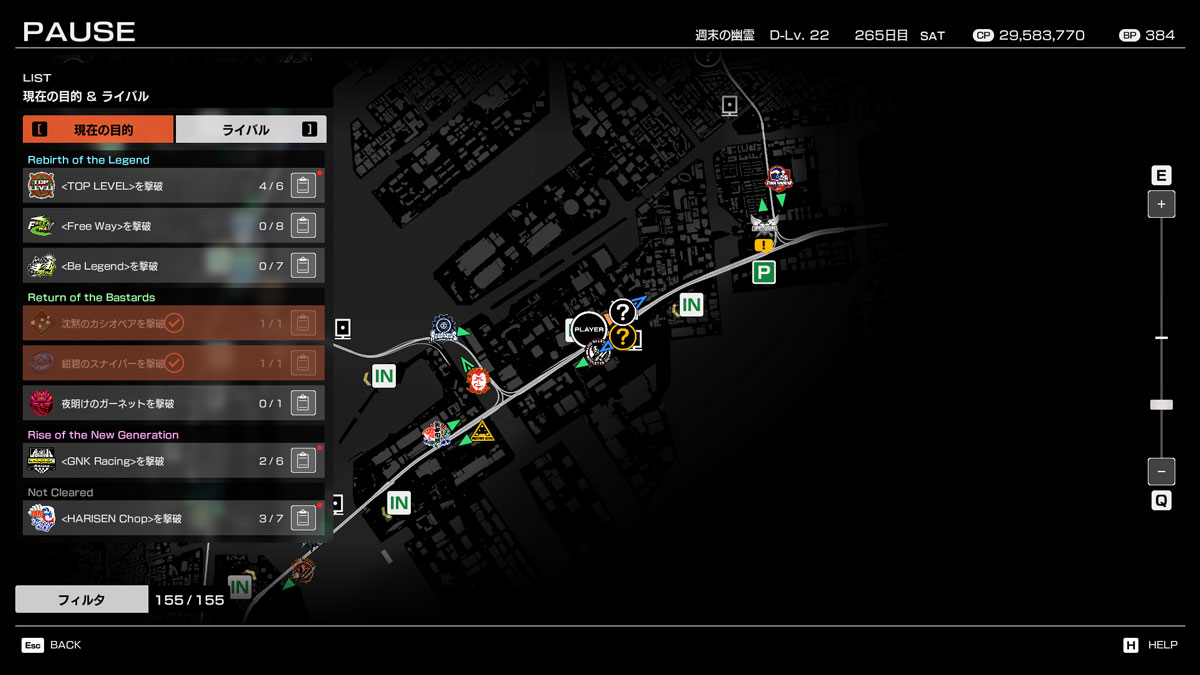Open clipboard details for GNK Racing objective
The height and width of the screenshot is (675, 1200).
pos(303,461)
